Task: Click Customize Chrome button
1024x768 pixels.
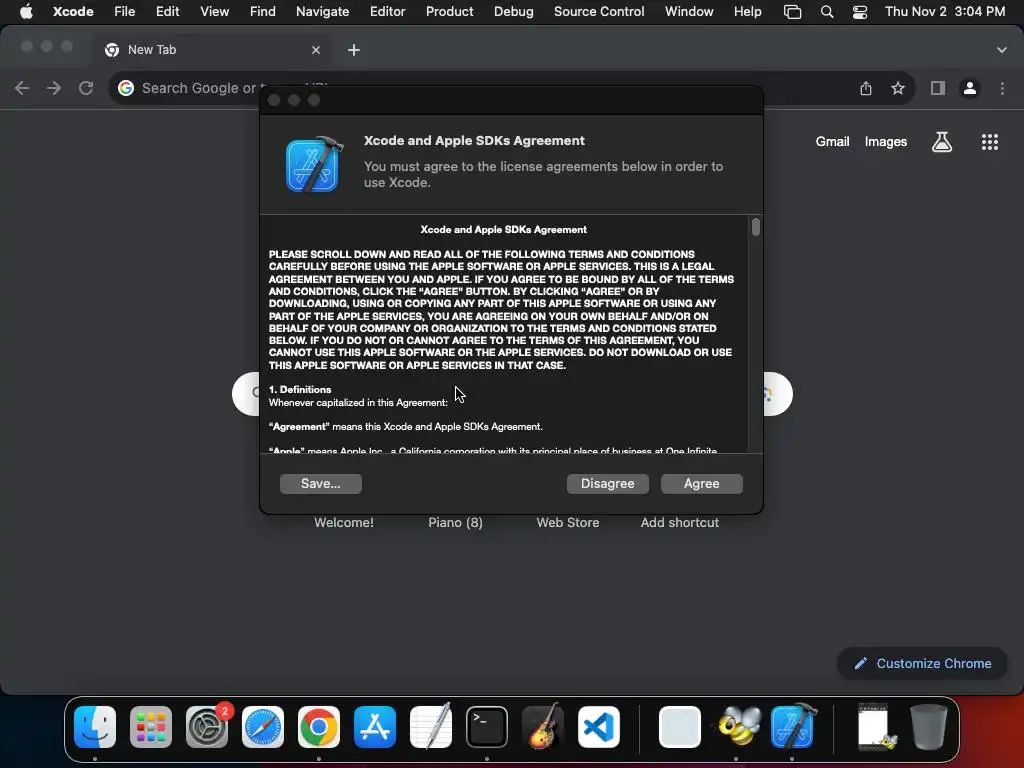Action: coord(922,664)
